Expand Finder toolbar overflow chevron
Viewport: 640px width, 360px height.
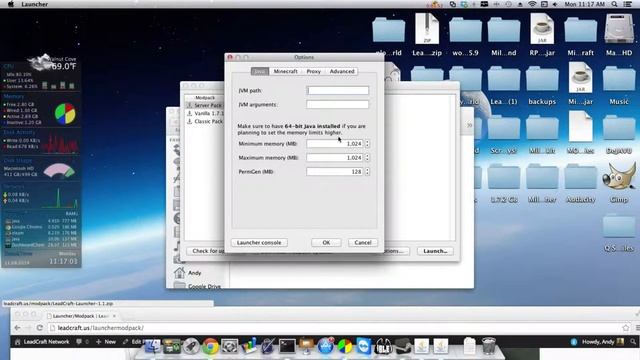pos(469,125)
